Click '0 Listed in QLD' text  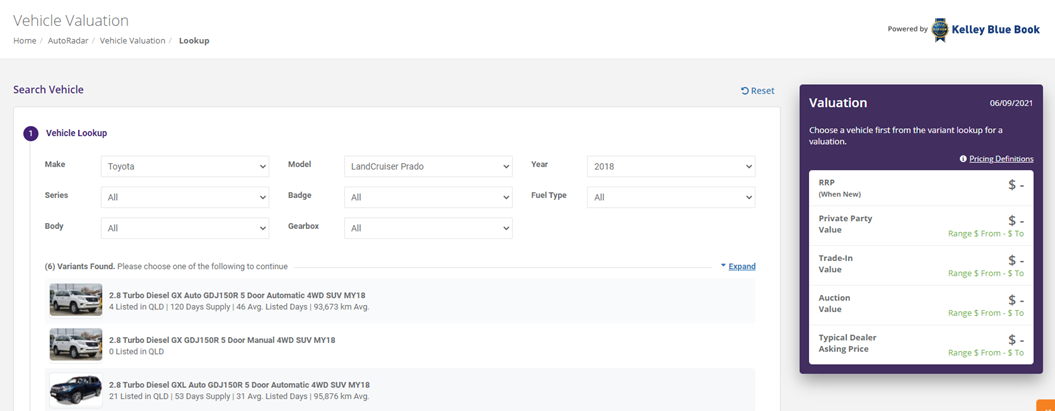(x=137, y=351)
